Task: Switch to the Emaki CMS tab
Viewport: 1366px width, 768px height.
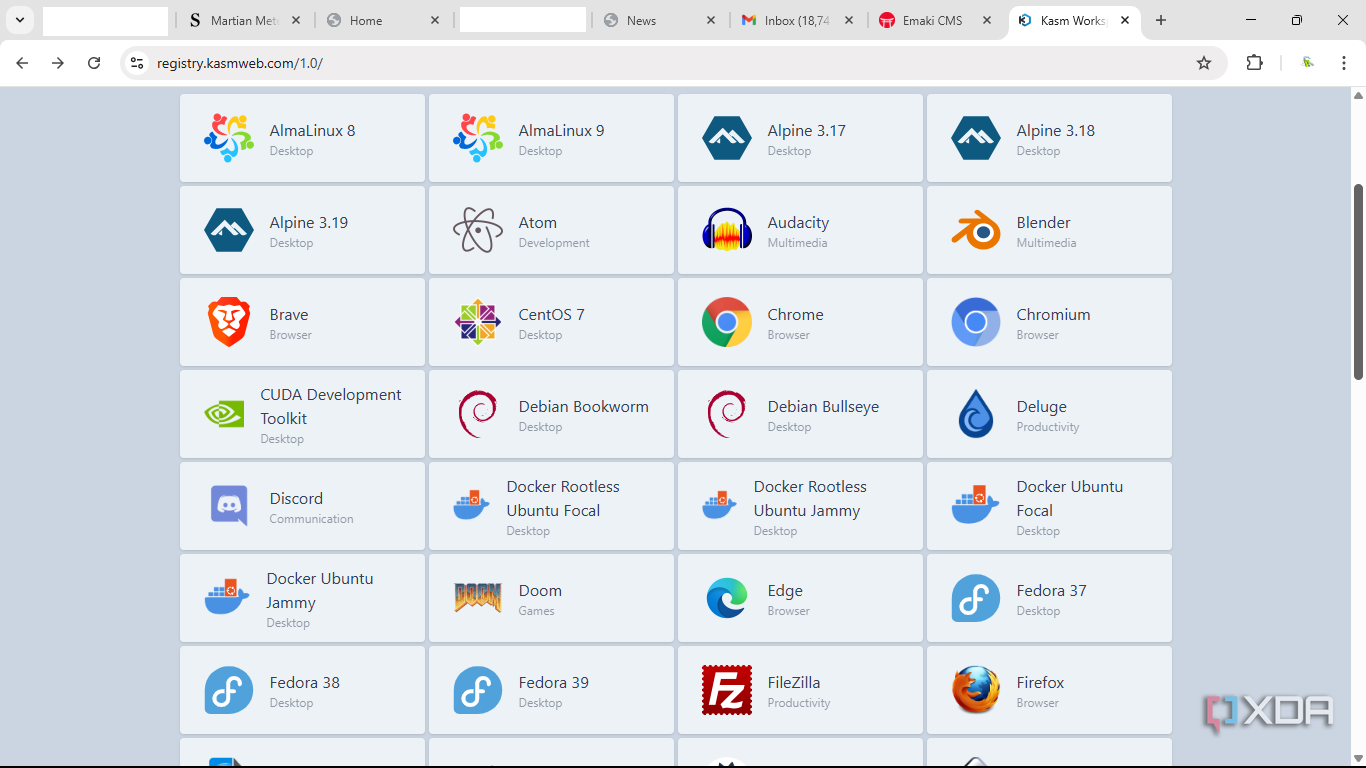Action: pos(935,20)
